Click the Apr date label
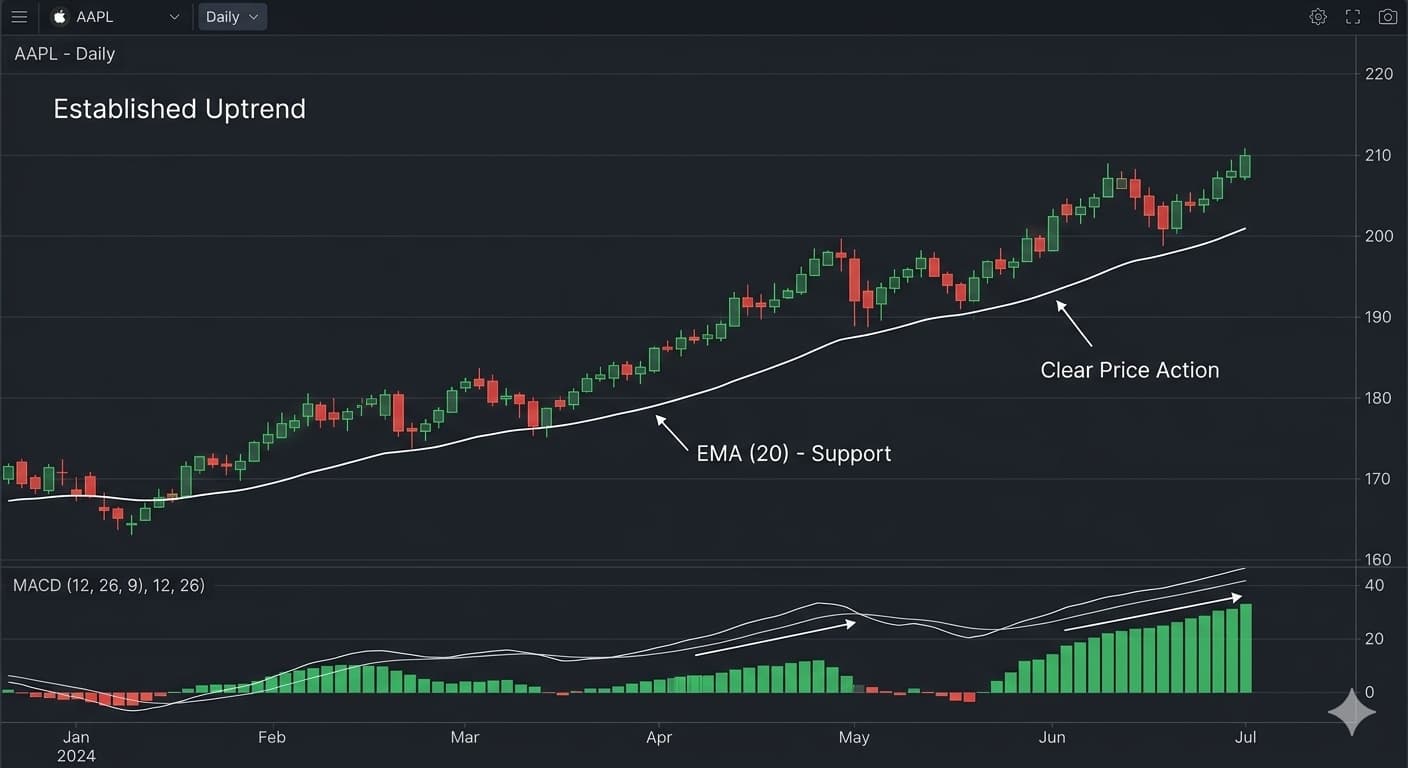Image resolution: width=1408 pixels, height=768 pixels. tap(659, 738)
